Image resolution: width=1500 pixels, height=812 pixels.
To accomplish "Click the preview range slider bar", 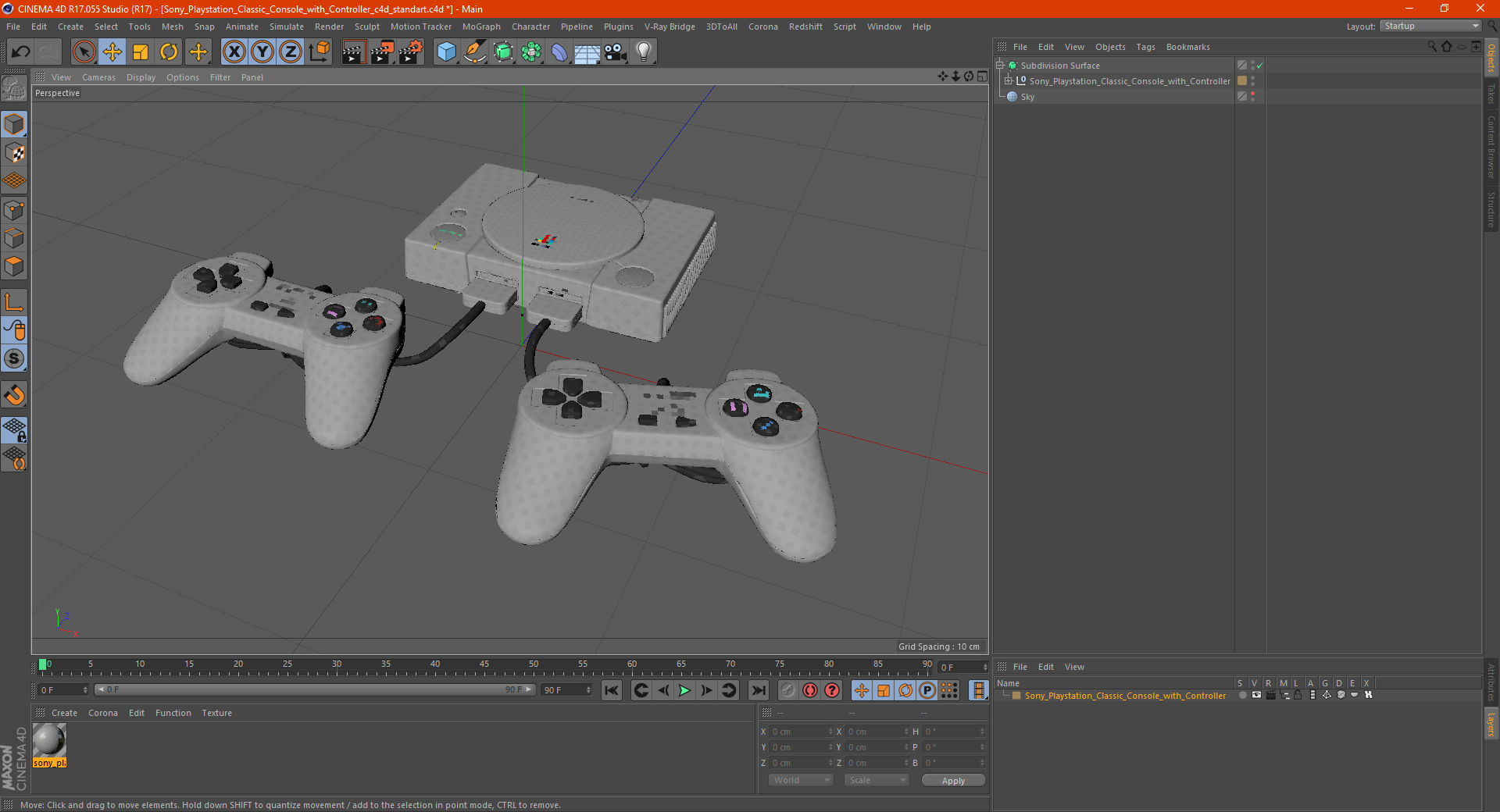I will (x=315, y=689).
